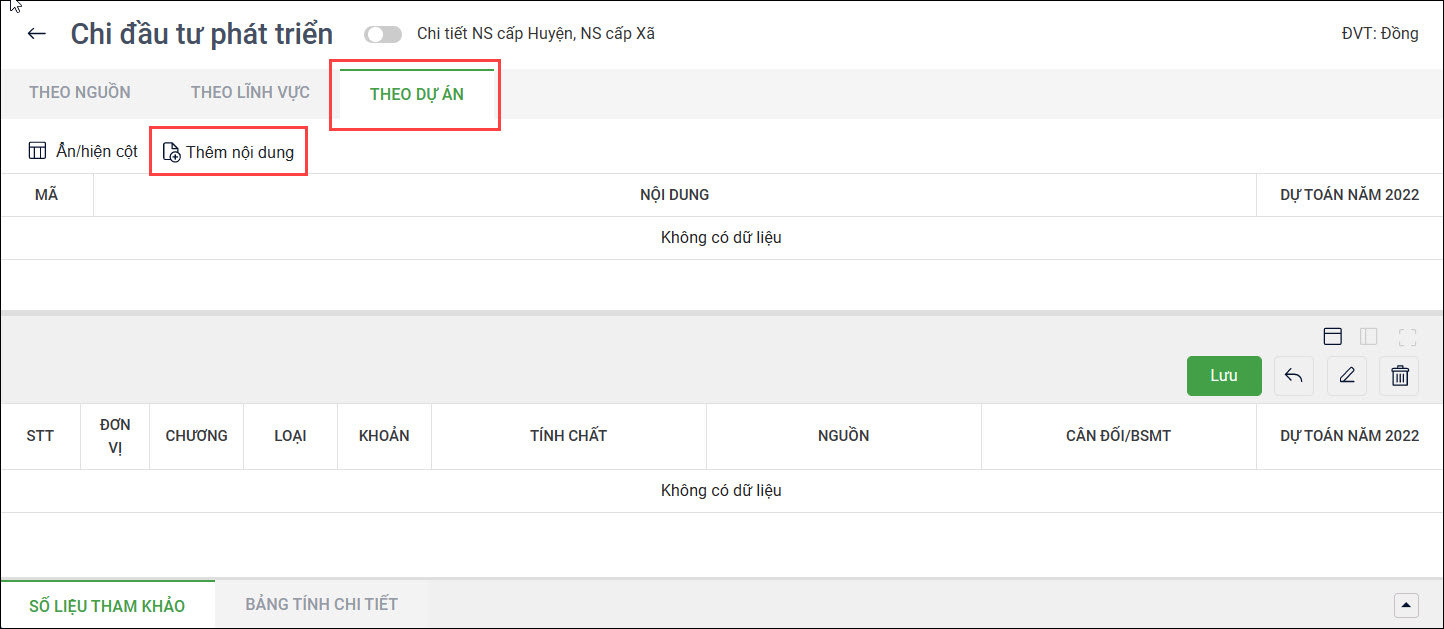Toggle Chi tiết NS cấp Huyện, NS cấp Xã
This screenshot has width=1444, height=629.
coord(382,34)
